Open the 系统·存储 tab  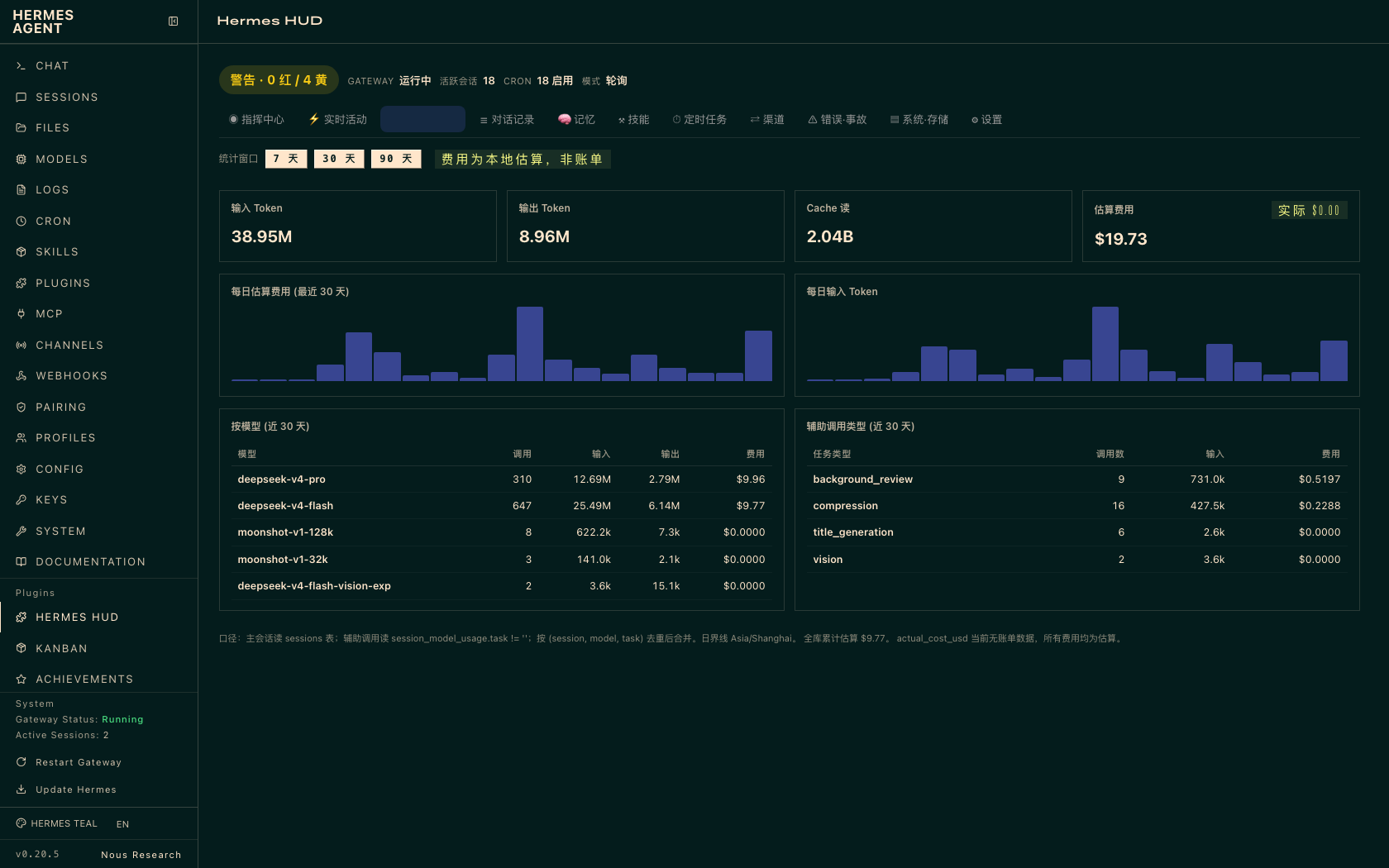pos(919,120)
